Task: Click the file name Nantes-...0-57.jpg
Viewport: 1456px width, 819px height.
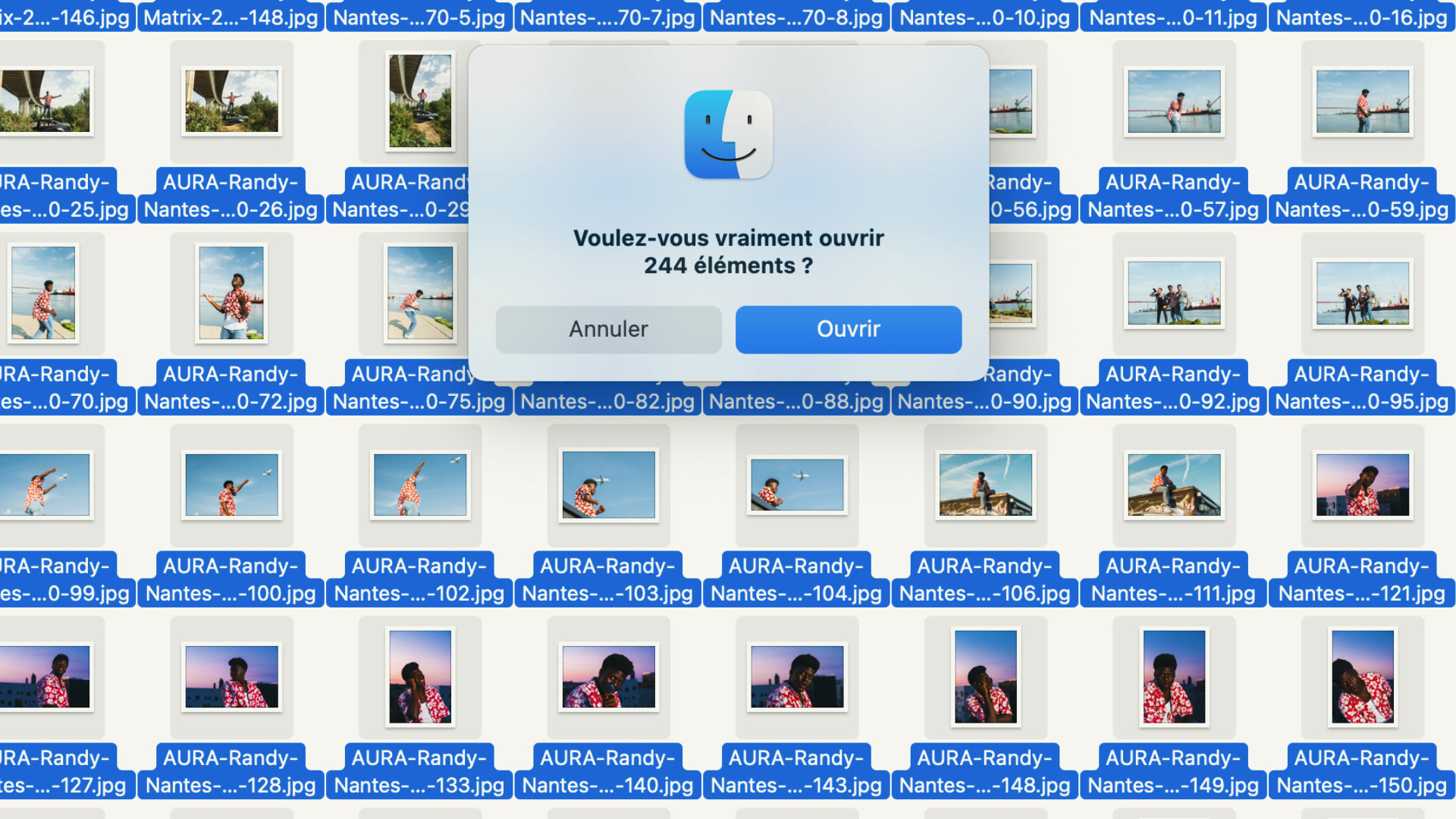Action: tap(1173, 209)
